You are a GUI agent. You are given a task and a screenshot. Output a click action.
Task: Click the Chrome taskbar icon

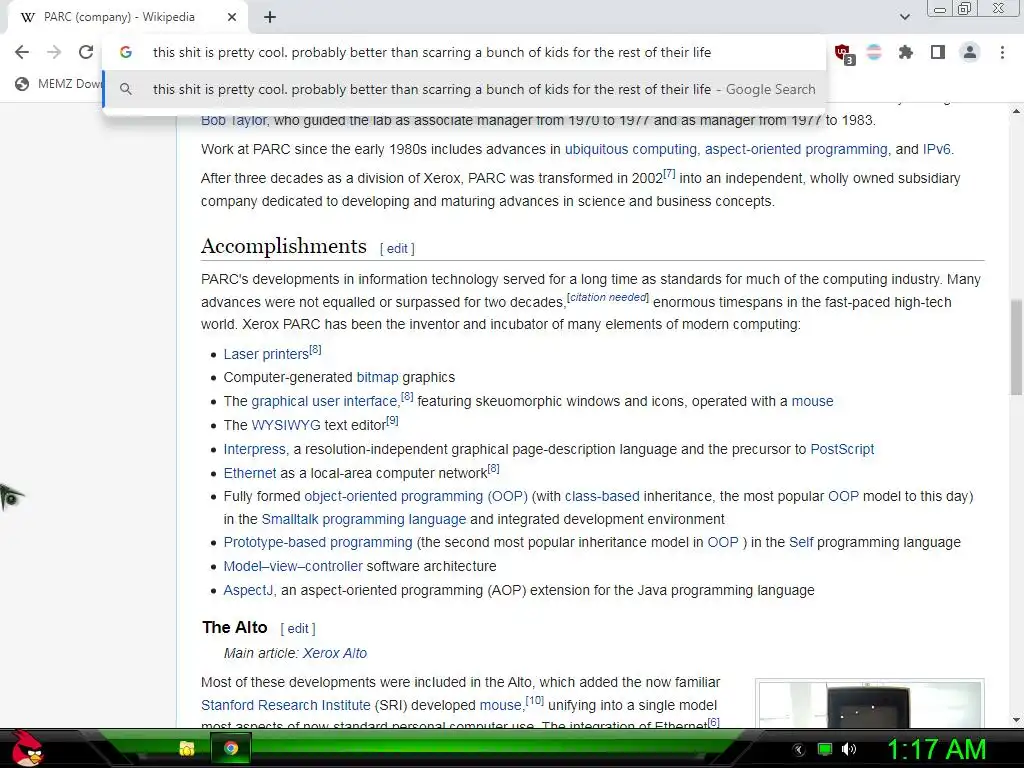231,748
